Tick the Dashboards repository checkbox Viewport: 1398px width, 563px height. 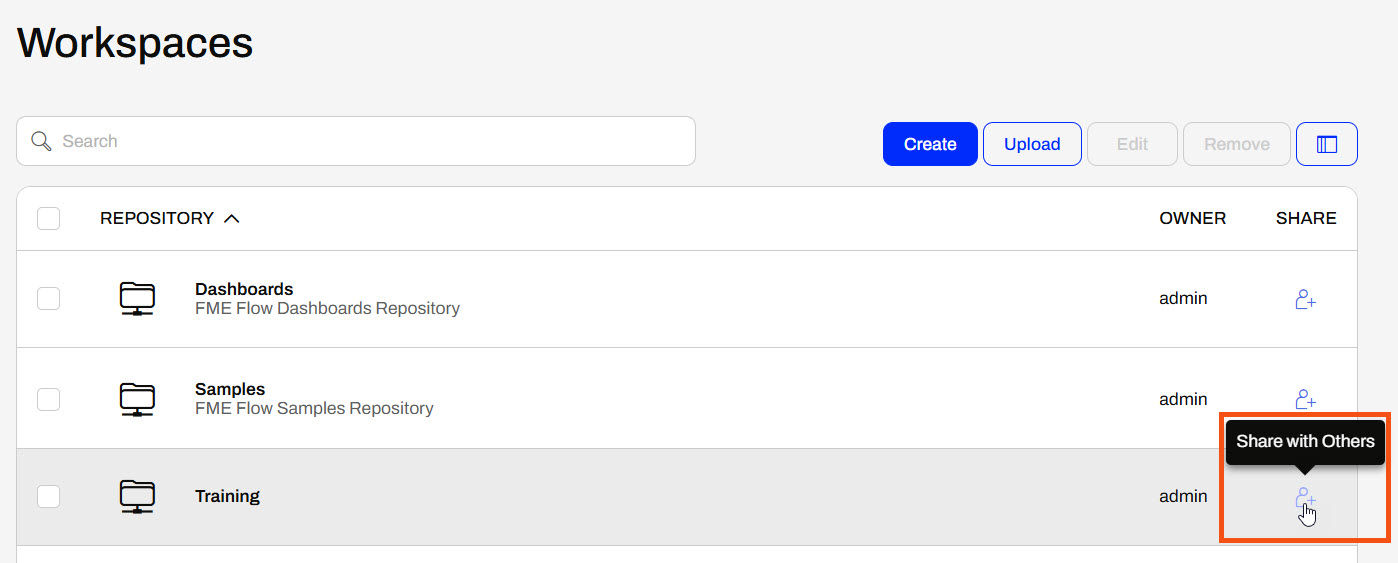pyautogui.click(x=48, y=298)
